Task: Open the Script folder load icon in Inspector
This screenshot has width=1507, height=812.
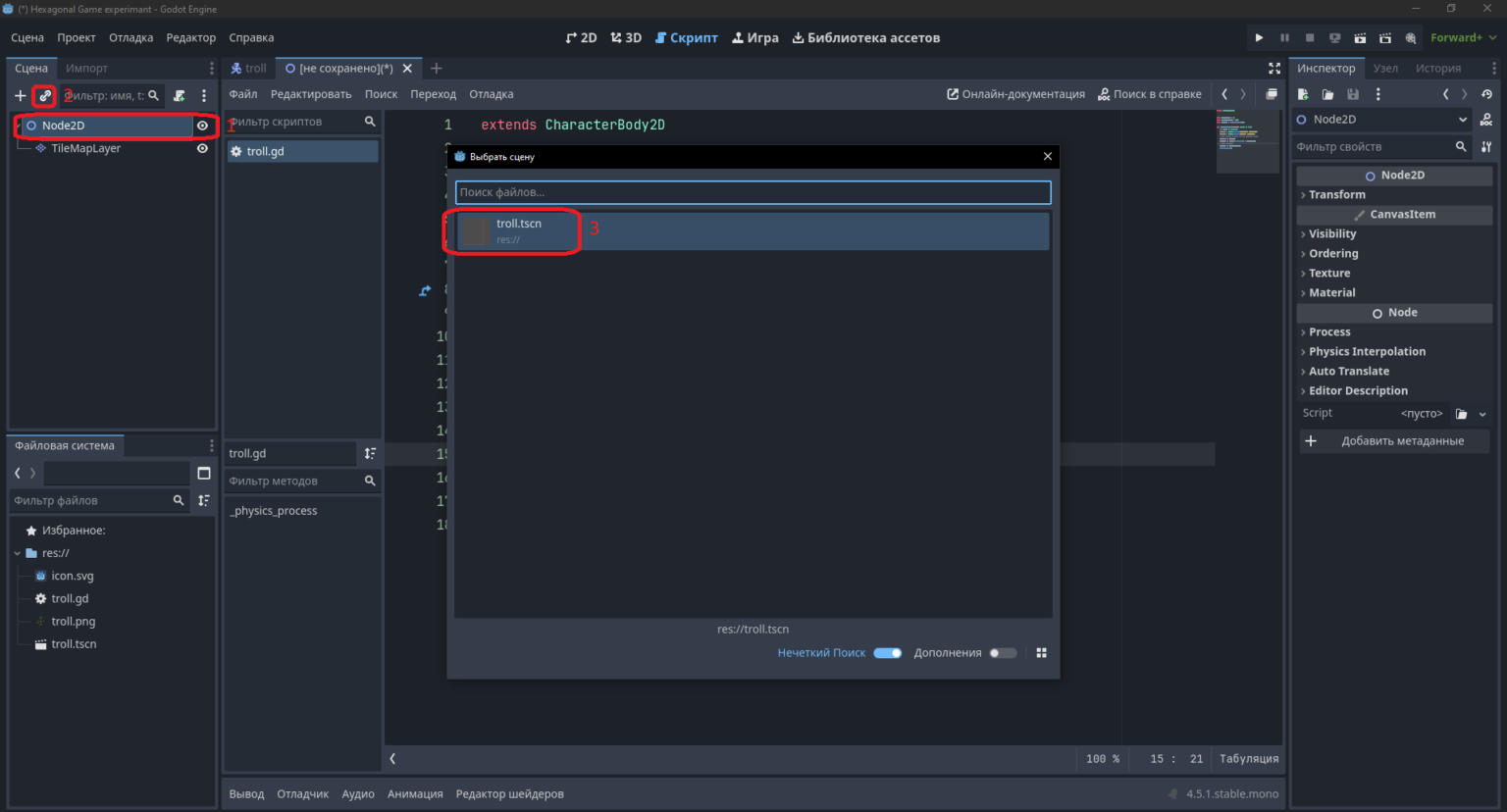Action: tap(1461, 414)
